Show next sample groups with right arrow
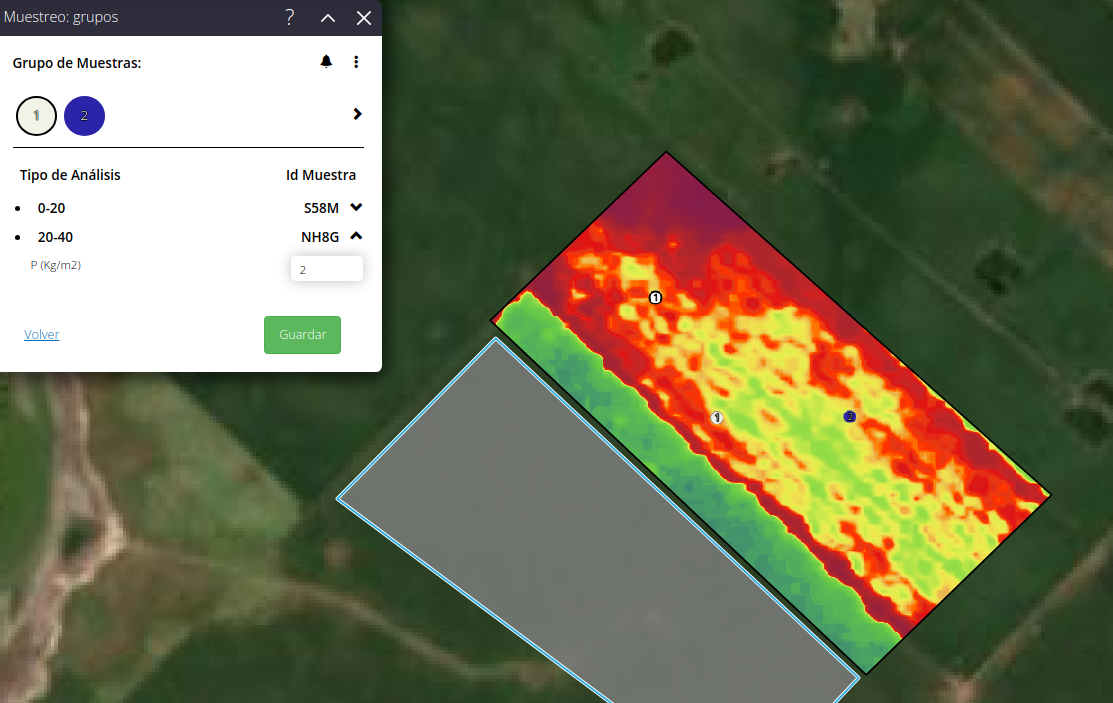This screenshot has height=703, width=1113. click(x=358, y=114)
